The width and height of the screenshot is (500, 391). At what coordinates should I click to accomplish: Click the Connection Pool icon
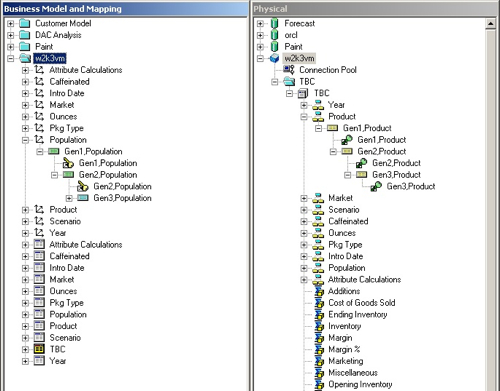(x=289, y=70)
